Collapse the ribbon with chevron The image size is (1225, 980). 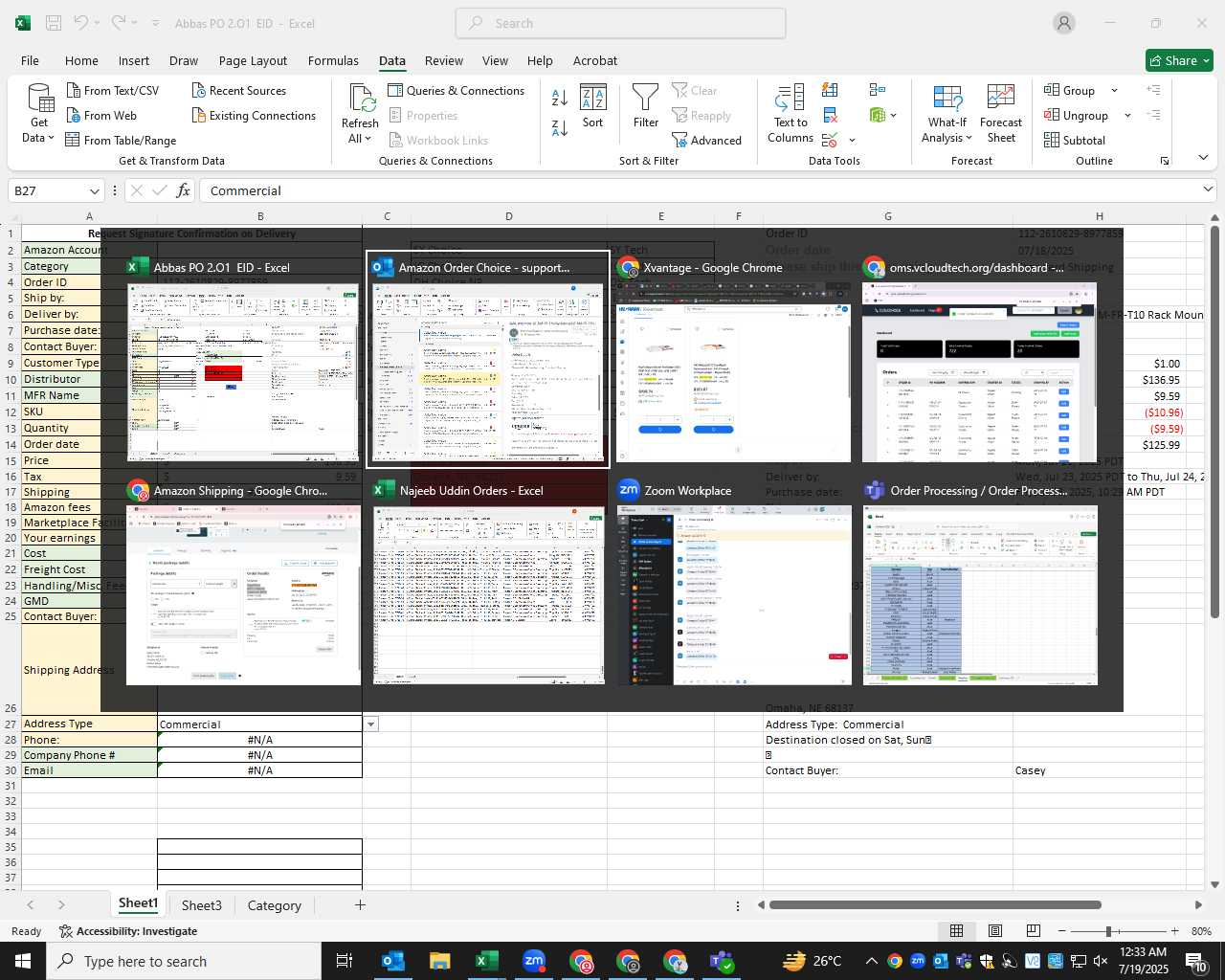(x=1203, y=158)
